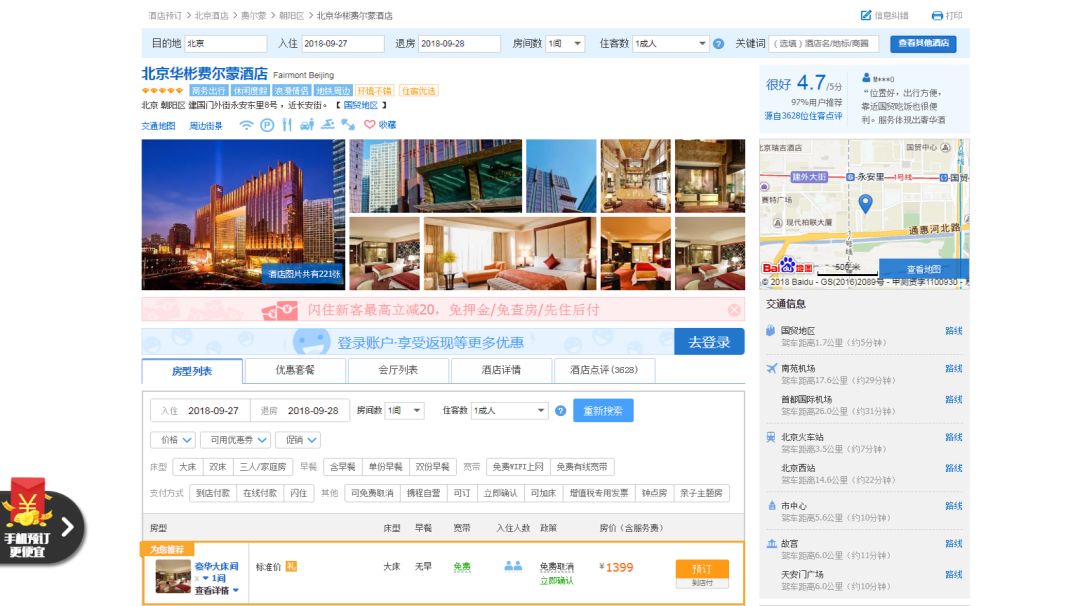Click the icon beside 国贸地区 in transport list
This screenshot has height=606, width=1080.
[x=771, y=331]
